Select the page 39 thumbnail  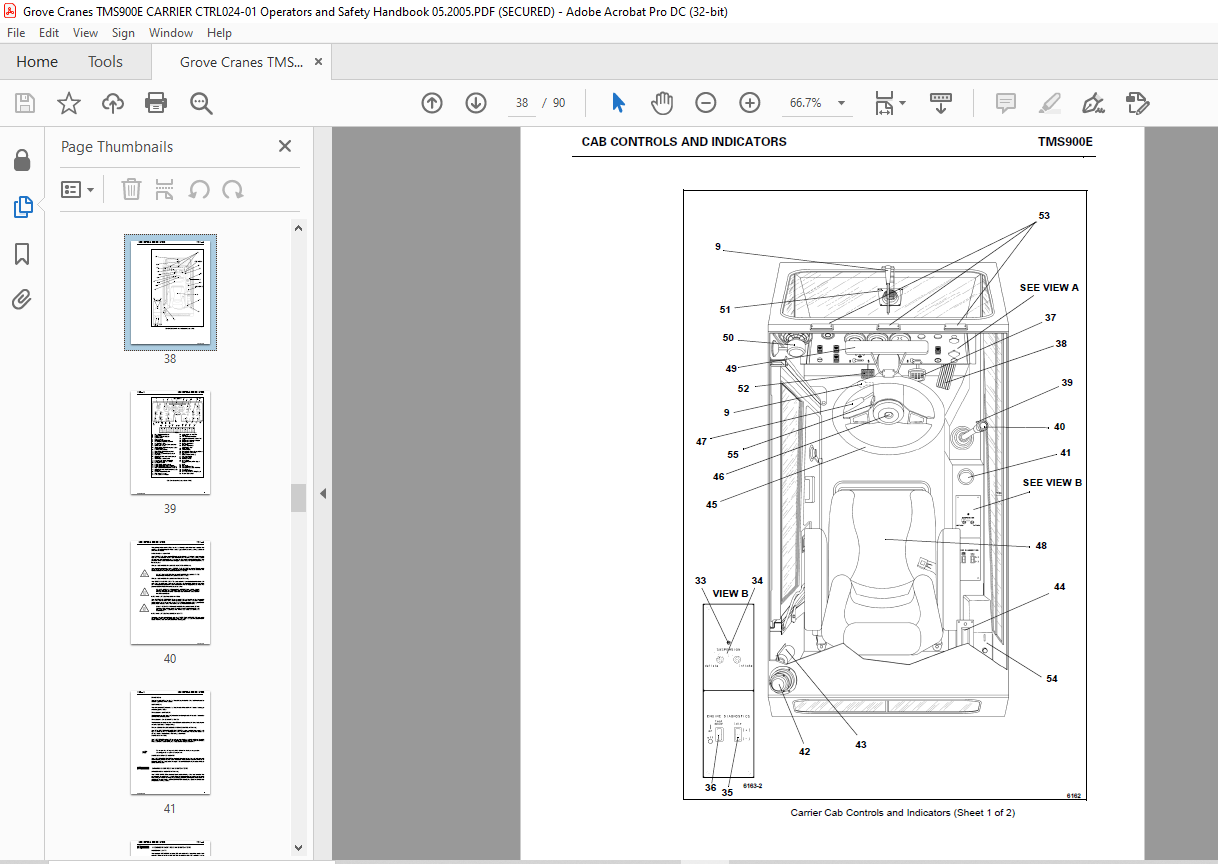[x=170, y=442]
